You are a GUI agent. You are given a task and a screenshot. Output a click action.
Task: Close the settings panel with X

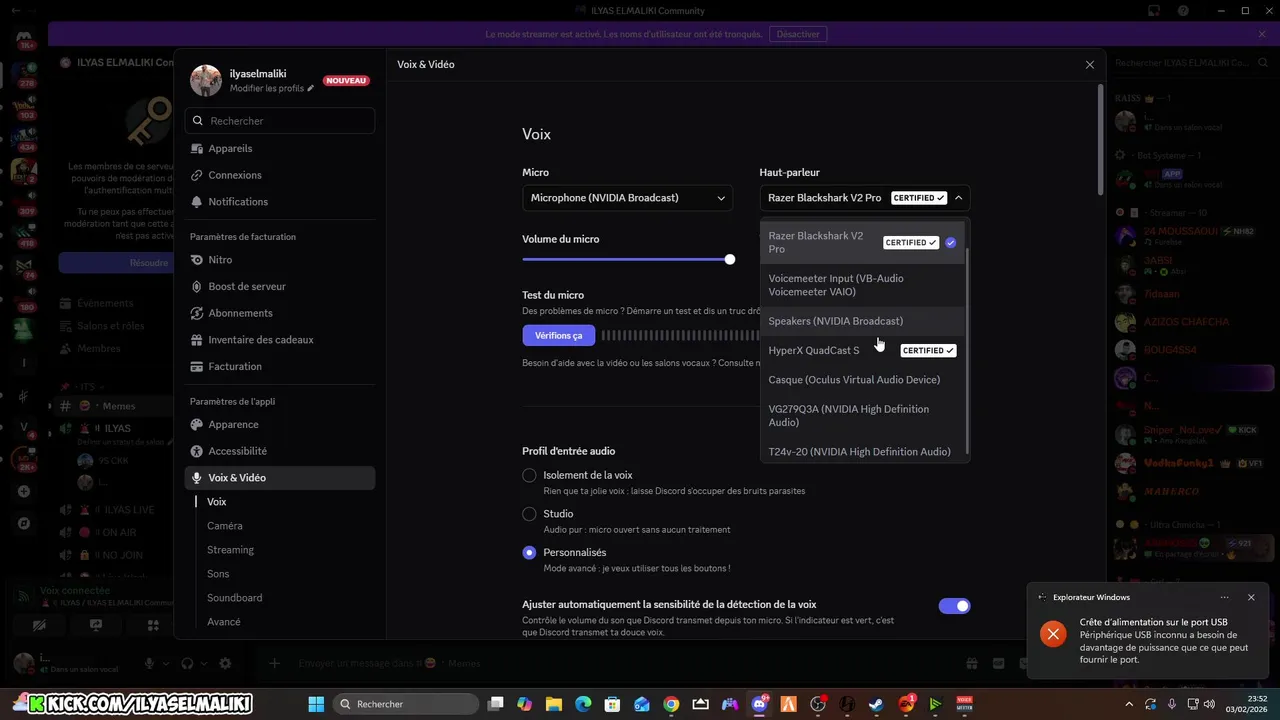point(1090,64)
